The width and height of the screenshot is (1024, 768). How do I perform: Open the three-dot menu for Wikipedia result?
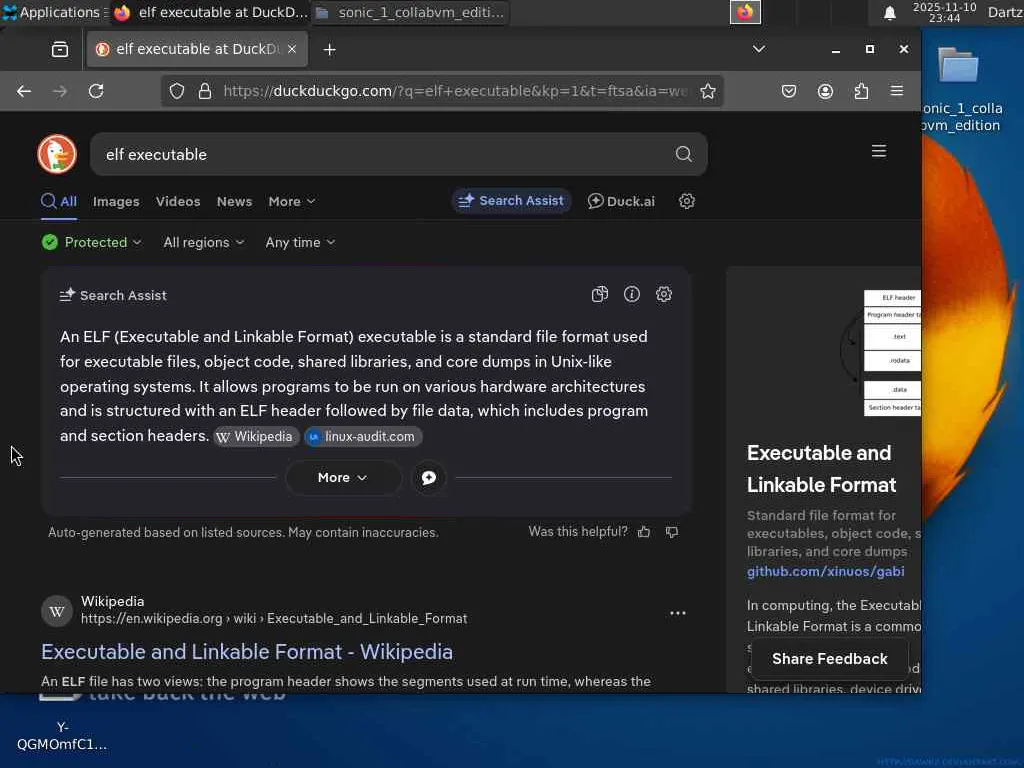(x=678, y=613)
